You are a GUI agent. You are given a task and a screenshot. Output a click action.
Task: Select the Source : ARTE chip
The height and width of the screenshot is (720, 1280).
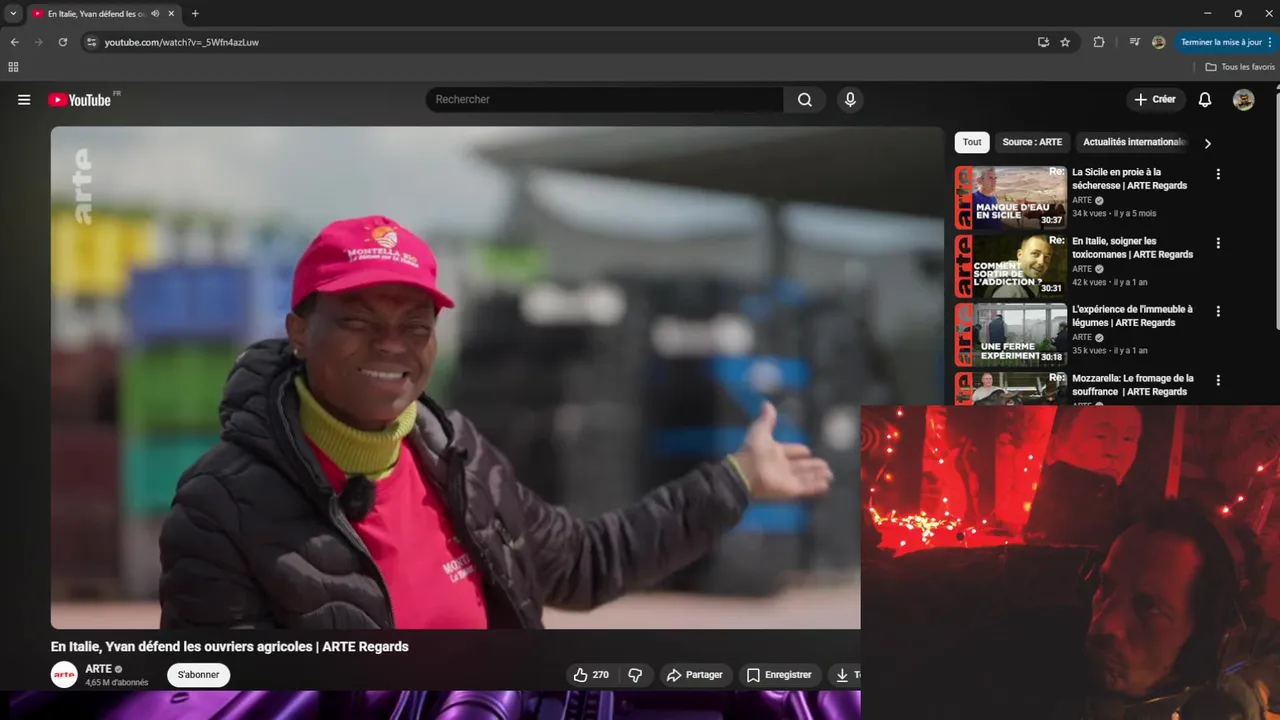(1032, 142)
